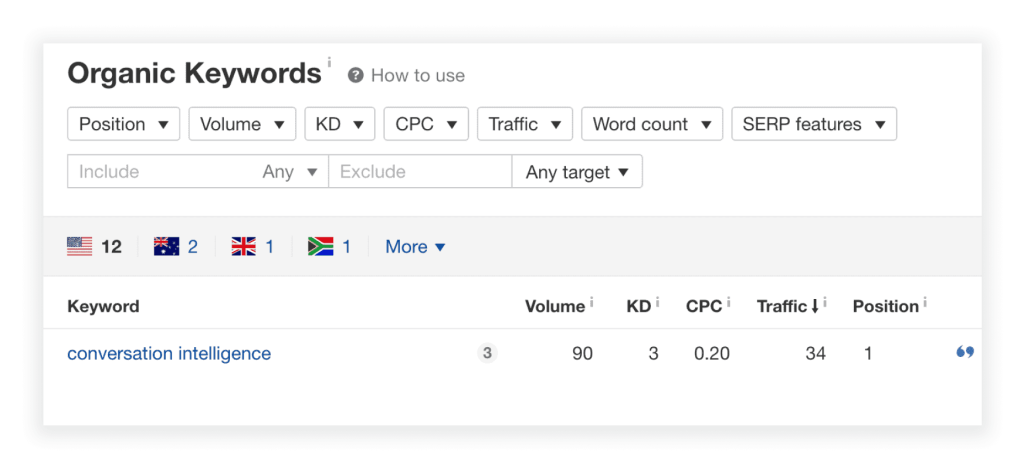The height and width of the screenshot is (469, 1024).
Task: Select the South Africa flag icon
Action: pyautogui.click(x=321, y=246)
